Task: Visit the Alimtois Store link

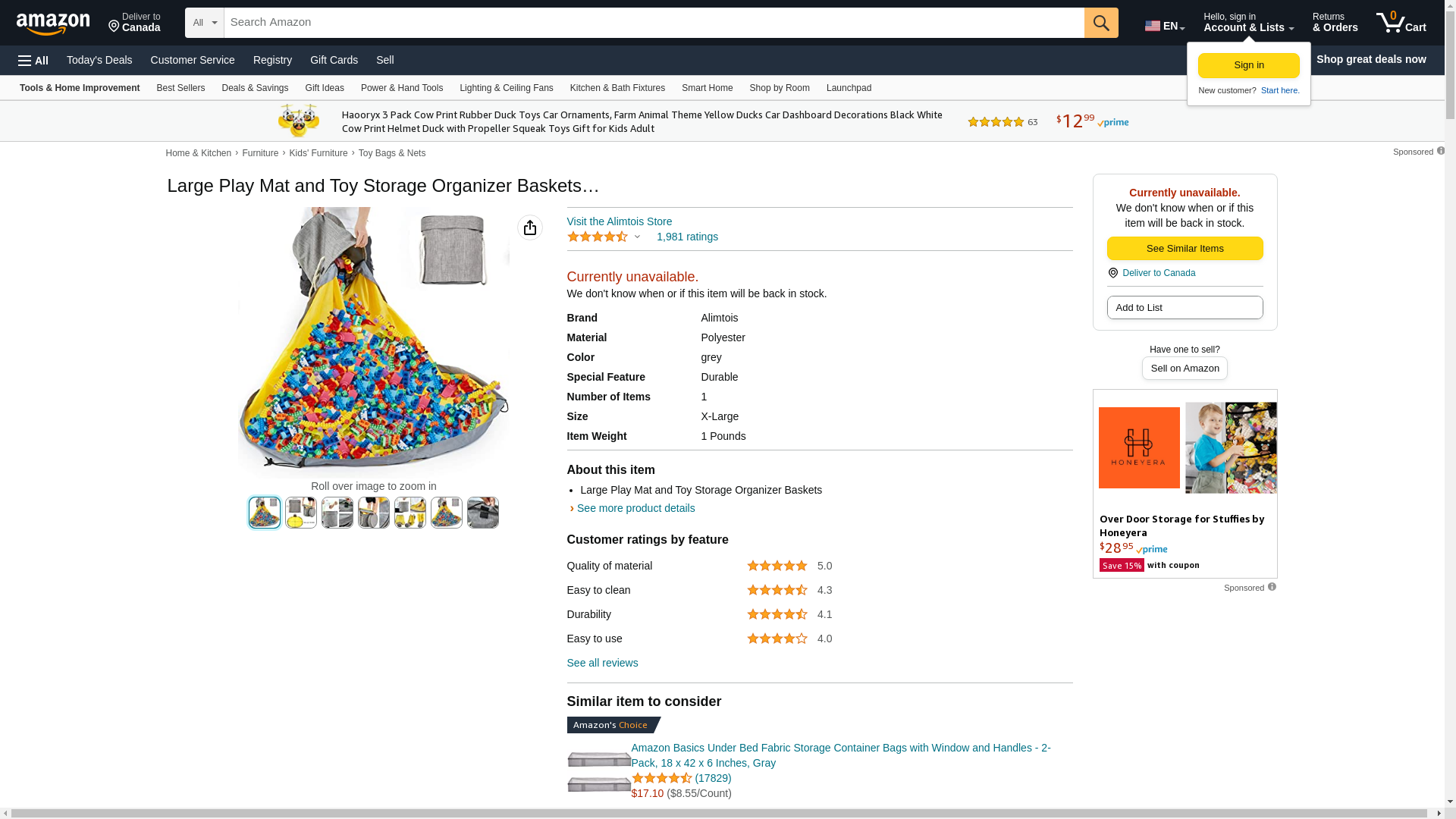Action: [x=619, y=221]
